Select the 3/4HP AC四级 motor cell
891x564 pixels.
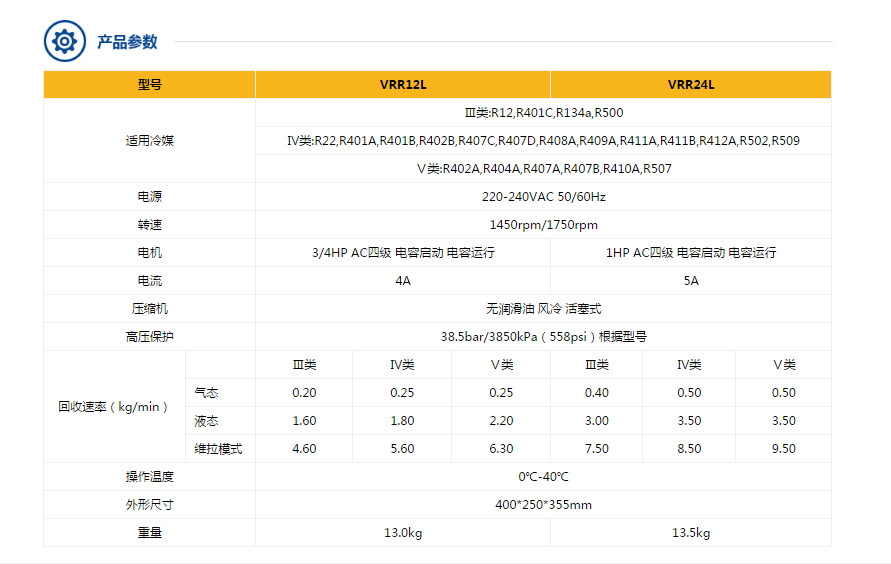tap(403, 253)
